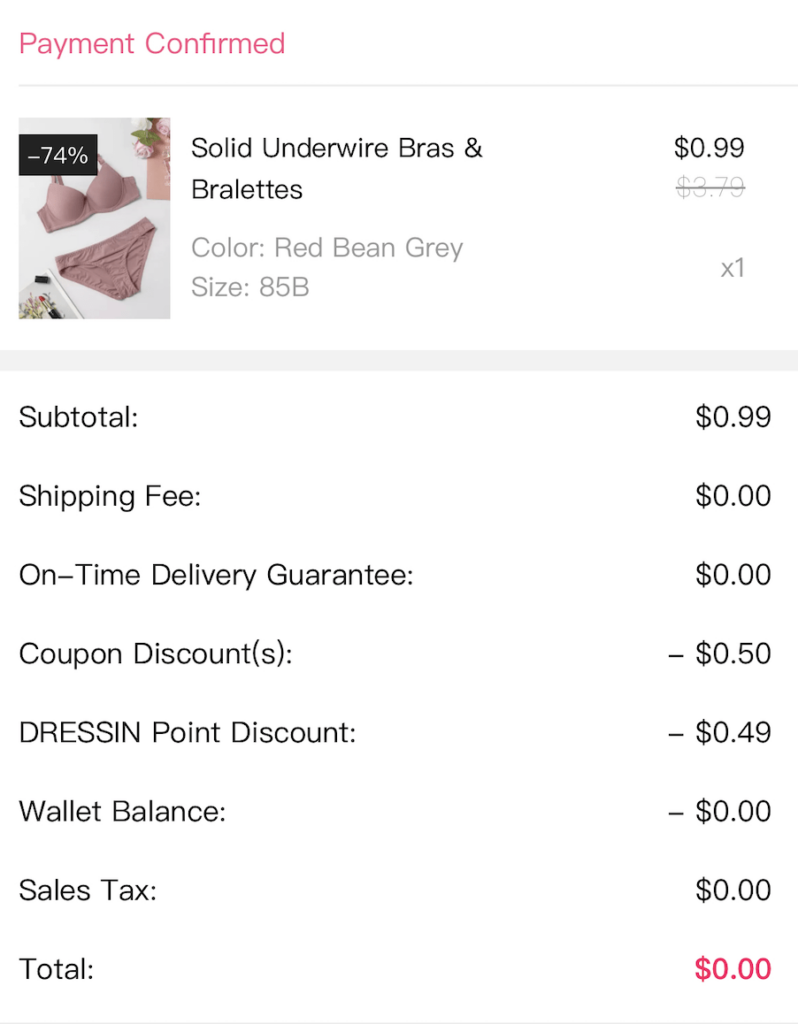Click the pink Total amount $0.00

[733, 969]
